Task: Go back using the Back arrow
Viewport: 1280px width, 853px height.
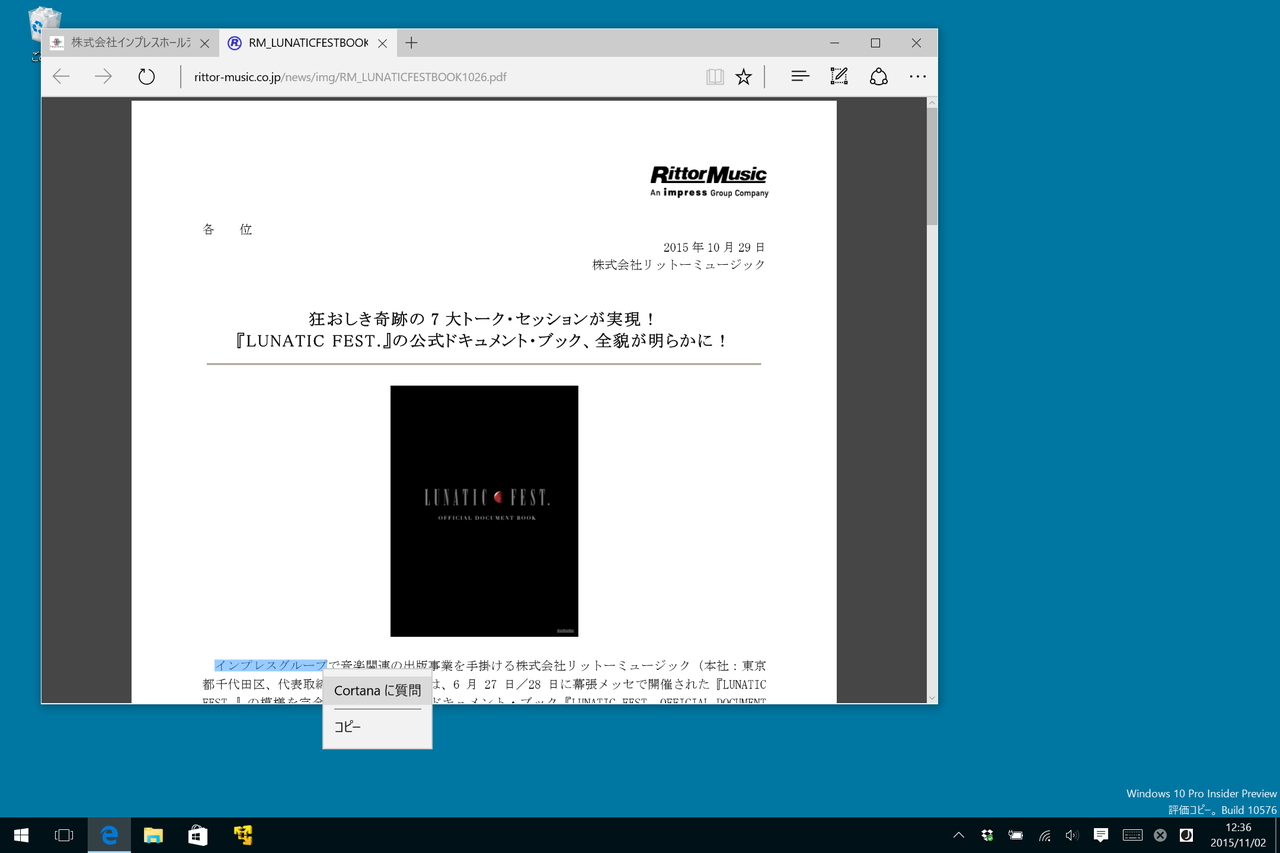Action: point(60,76)
